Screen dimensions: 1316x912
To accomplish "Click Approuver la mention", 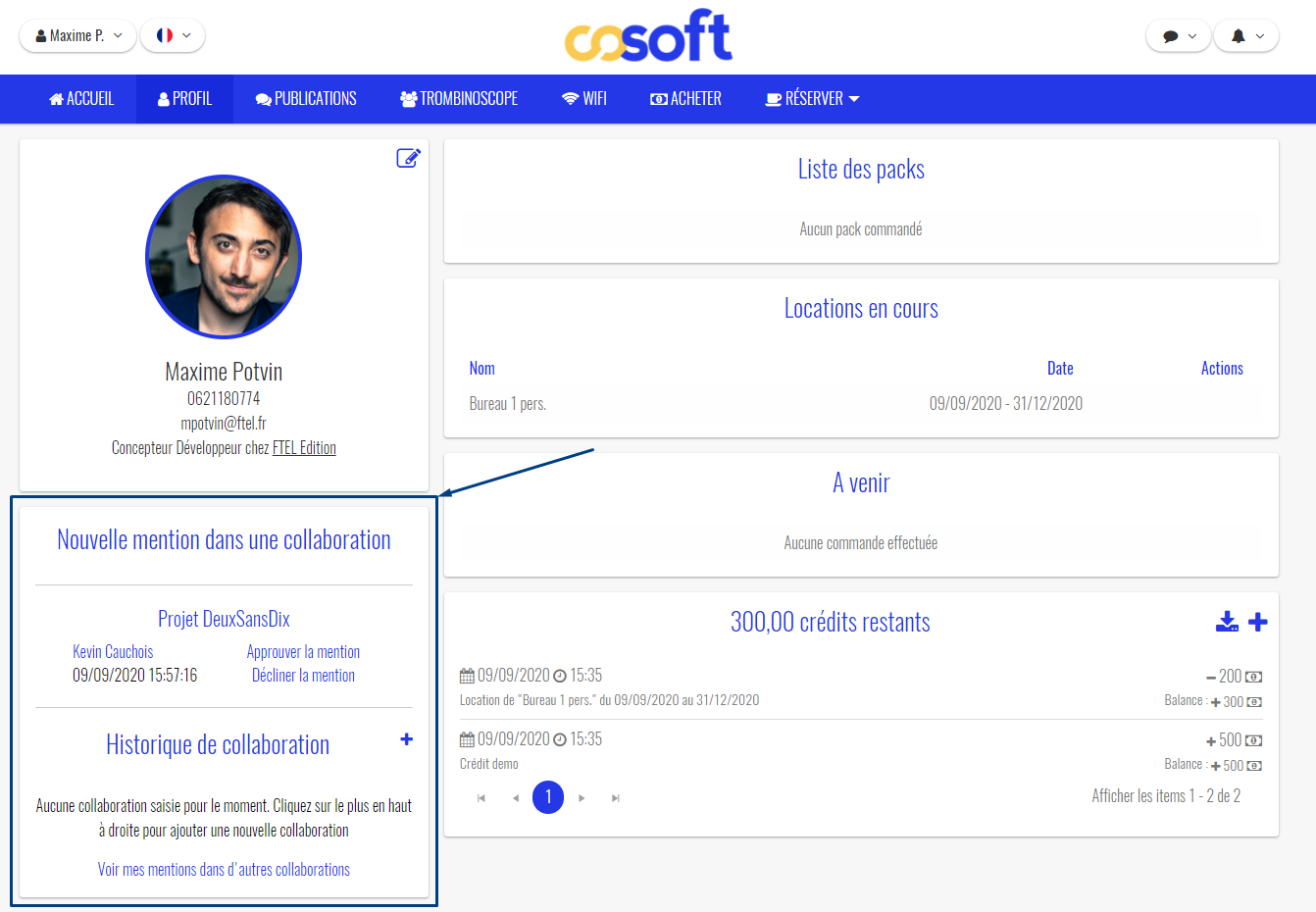I will (303, 652).
